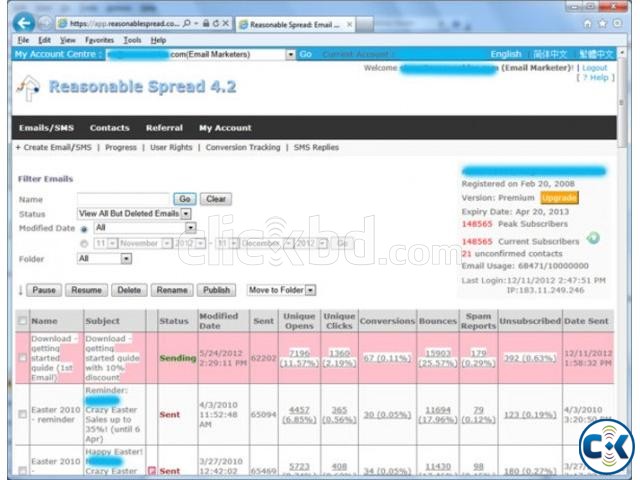Open the Progress submenu link
Viewport: 640px width, 480px height.
coord(121,147)
